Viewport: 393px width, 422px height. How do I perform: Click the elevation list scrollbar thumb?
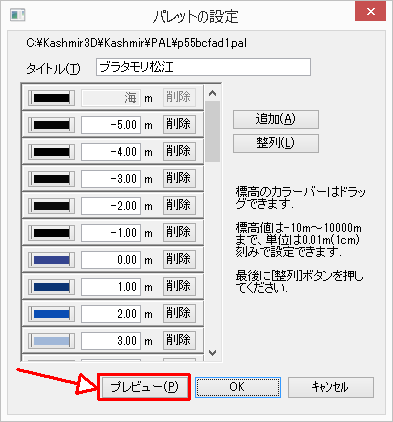pyautogui.click(x=213, y=132)
